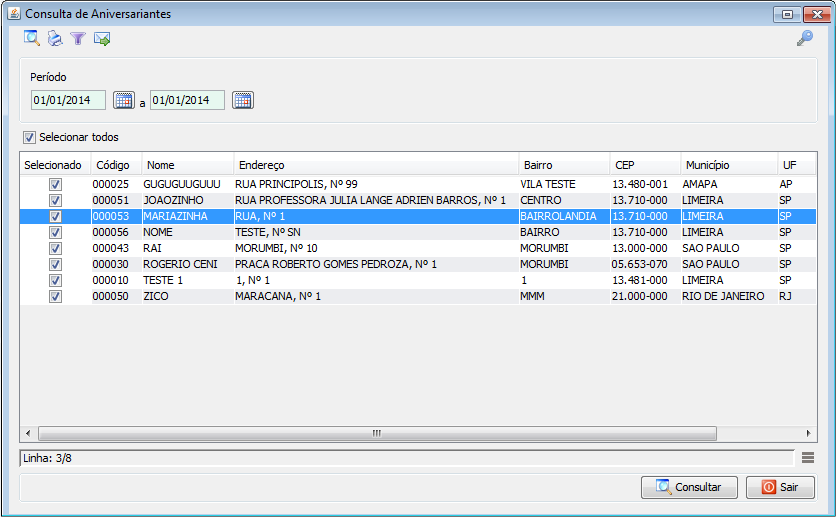Image resolution: width=836 pixels, height=517 pixels.
Task: Click the Sair button
Action: (x=786, y=487)
